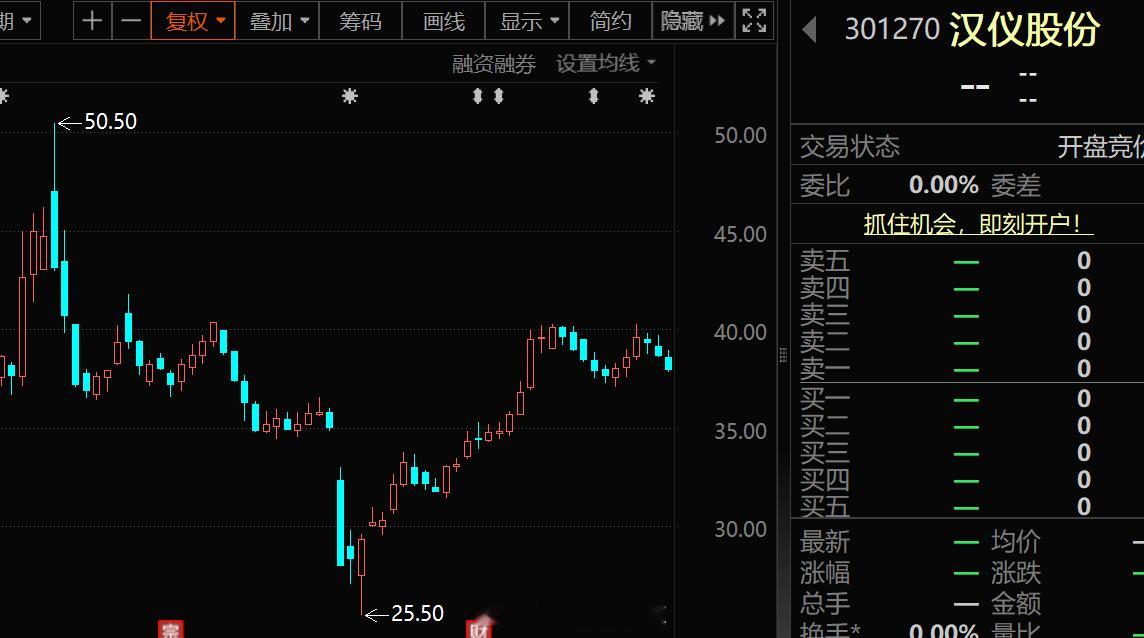Click the panel splitter handle beside the order book
1144x638 pixels.
pyautogui.click(x=783, y=355)
